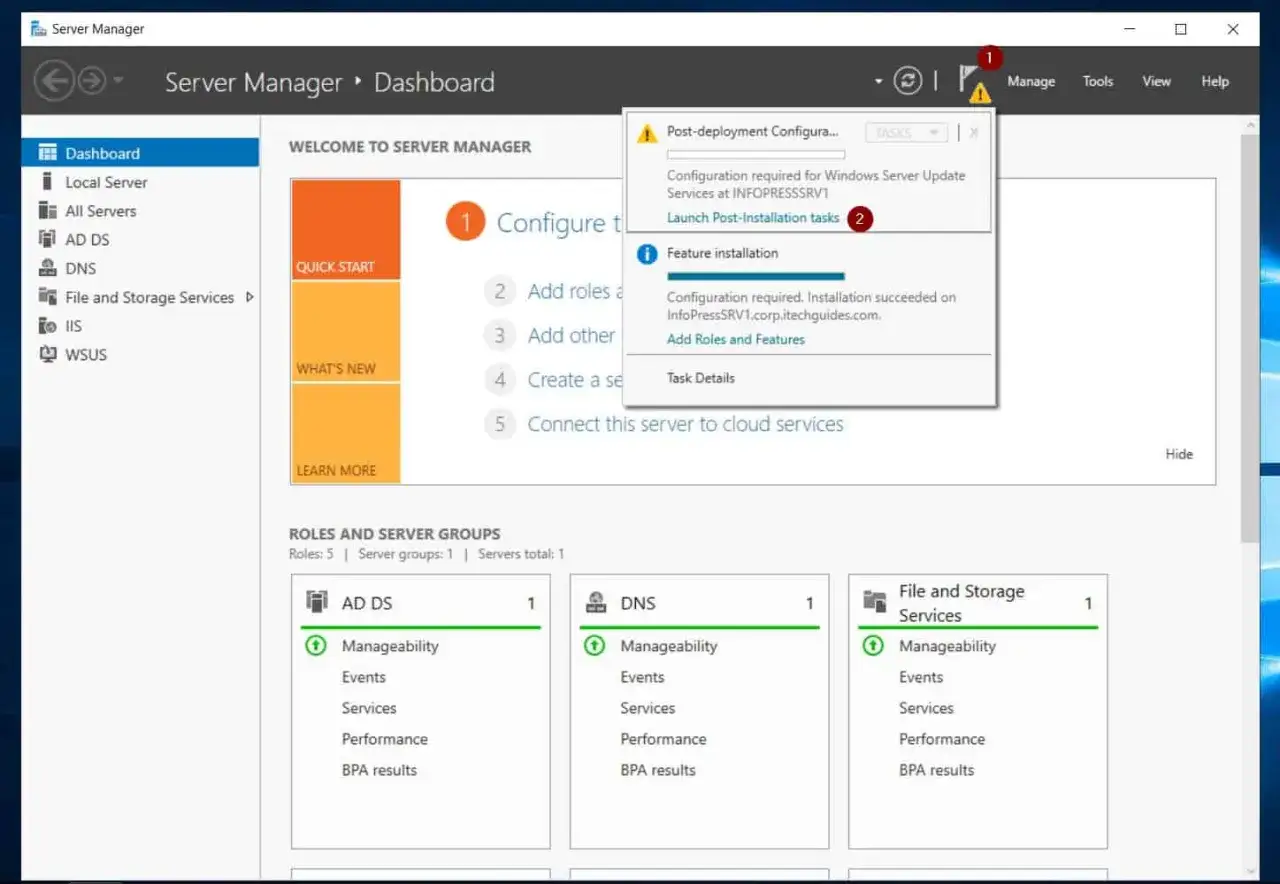
Task: Click the back navigation arrow
Action: [54, 81]
